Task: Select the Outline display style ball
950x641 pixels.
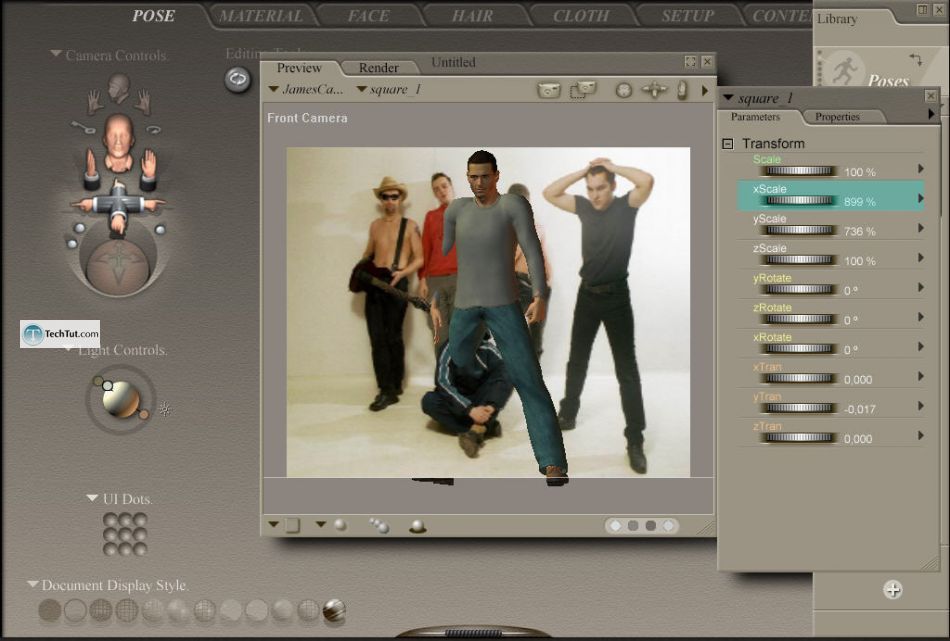Action: [75, 611]
